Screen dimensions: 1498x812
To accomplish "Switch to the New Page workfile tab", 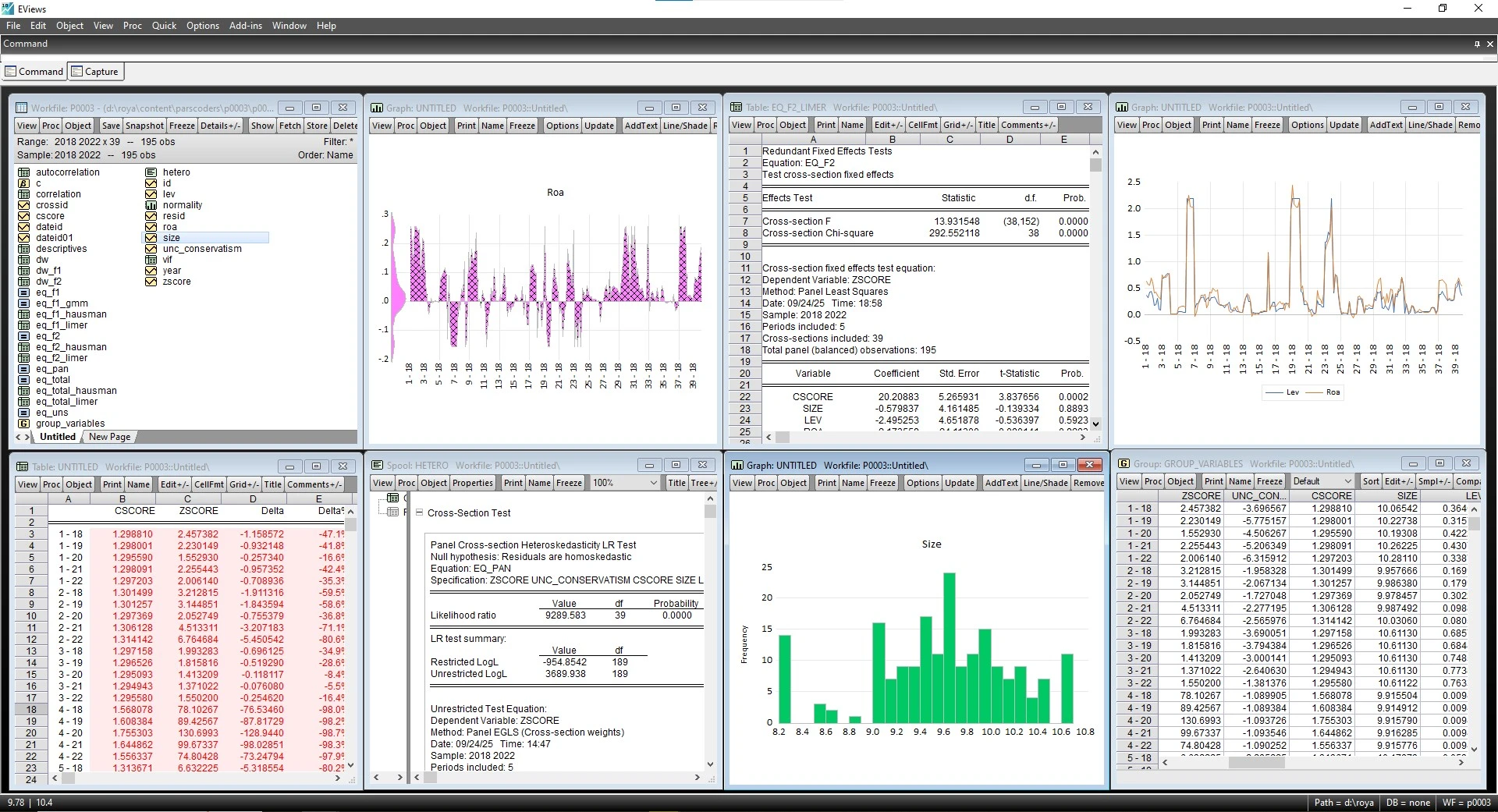I will (109, 437).
